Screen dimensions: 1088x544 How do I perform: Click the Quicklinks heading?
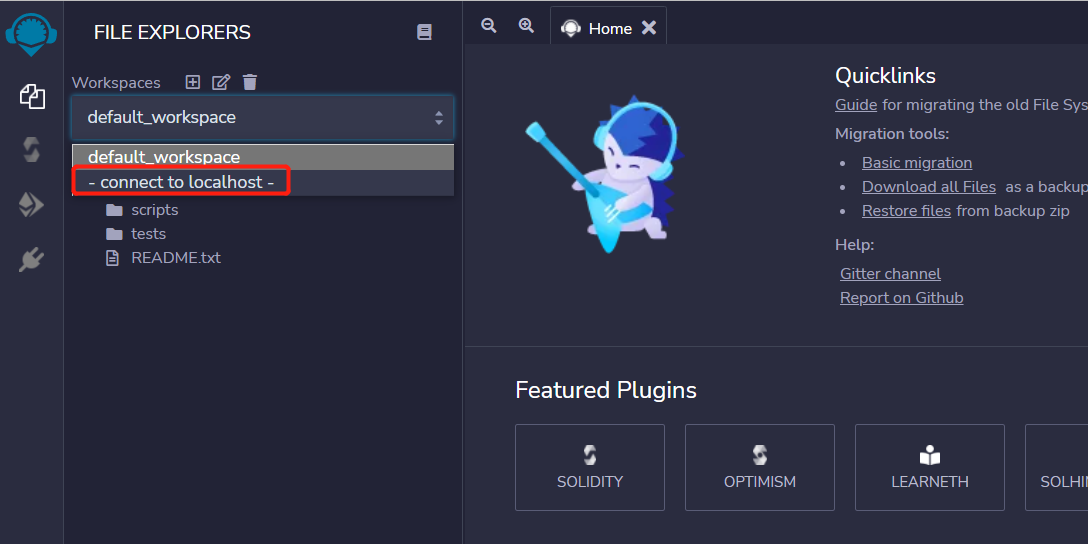tap(885, 75)
